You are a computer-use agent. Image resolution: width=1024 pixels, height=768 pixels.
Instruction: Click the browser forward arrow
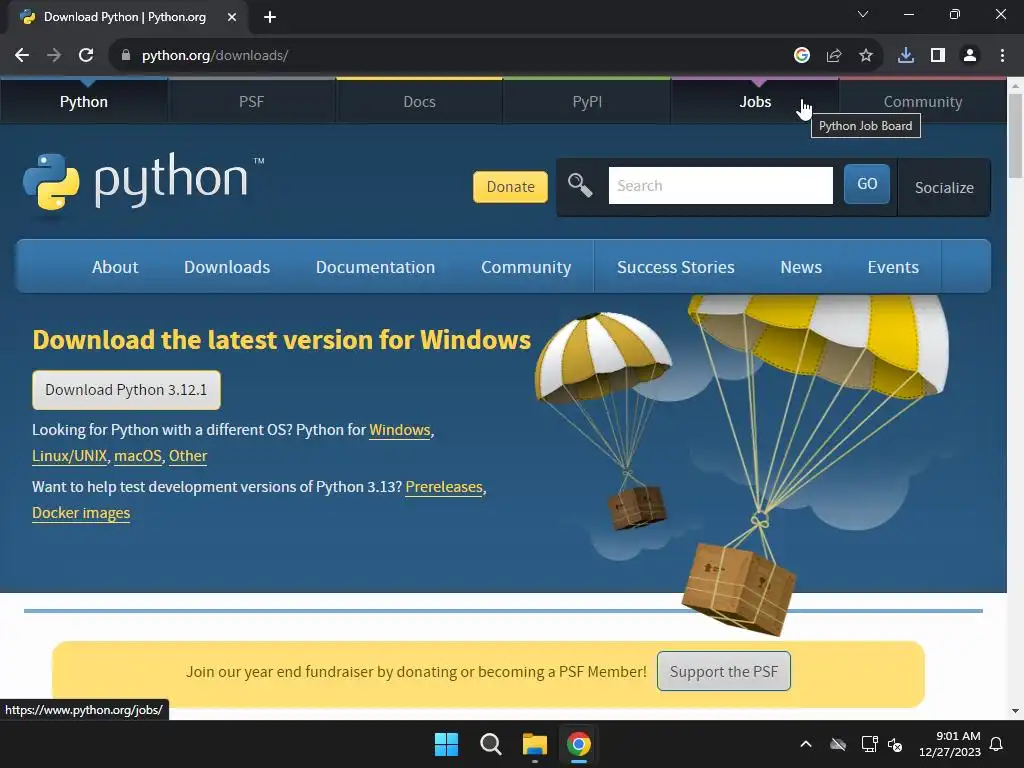point(54,56)
